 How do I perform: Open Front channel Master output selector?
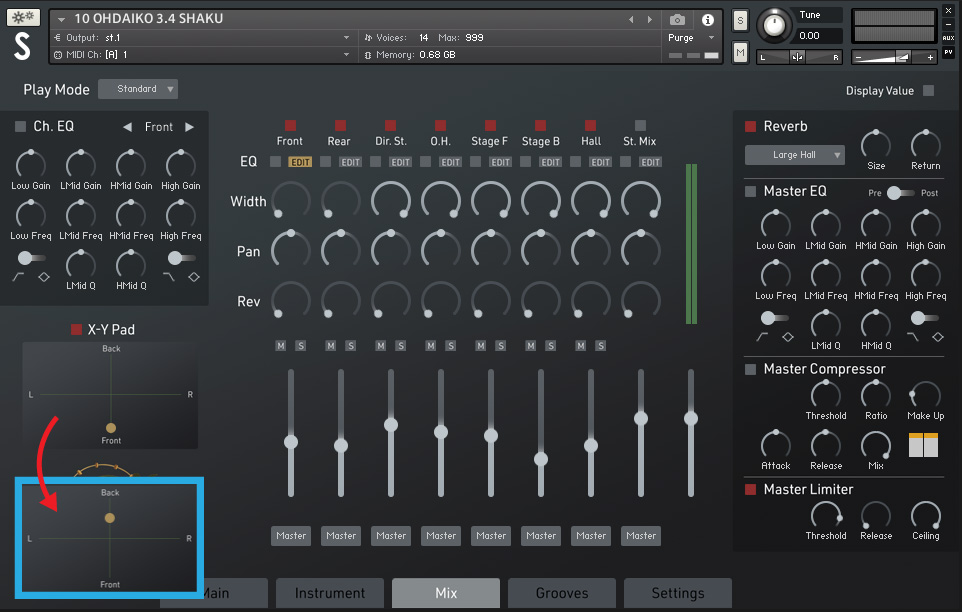[291, 536]
